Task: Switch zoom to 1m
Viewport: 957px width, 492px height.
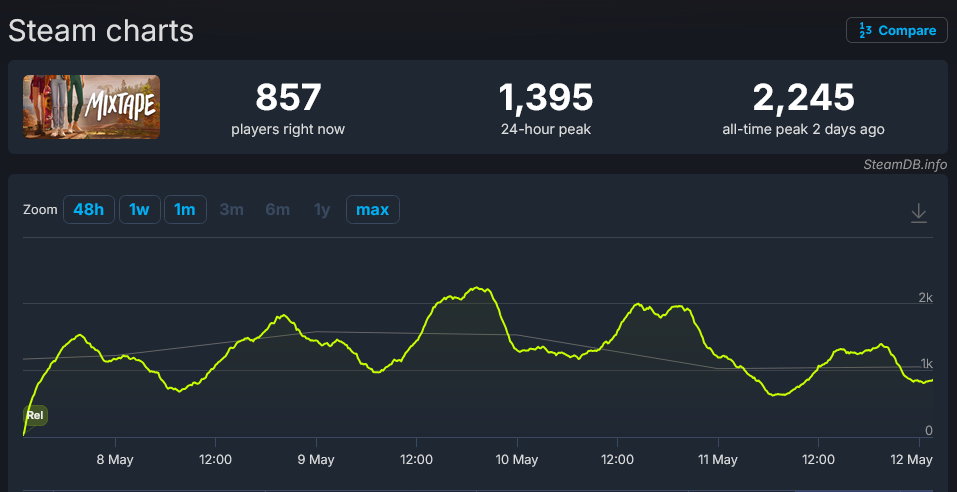Action: coord(185,209)
